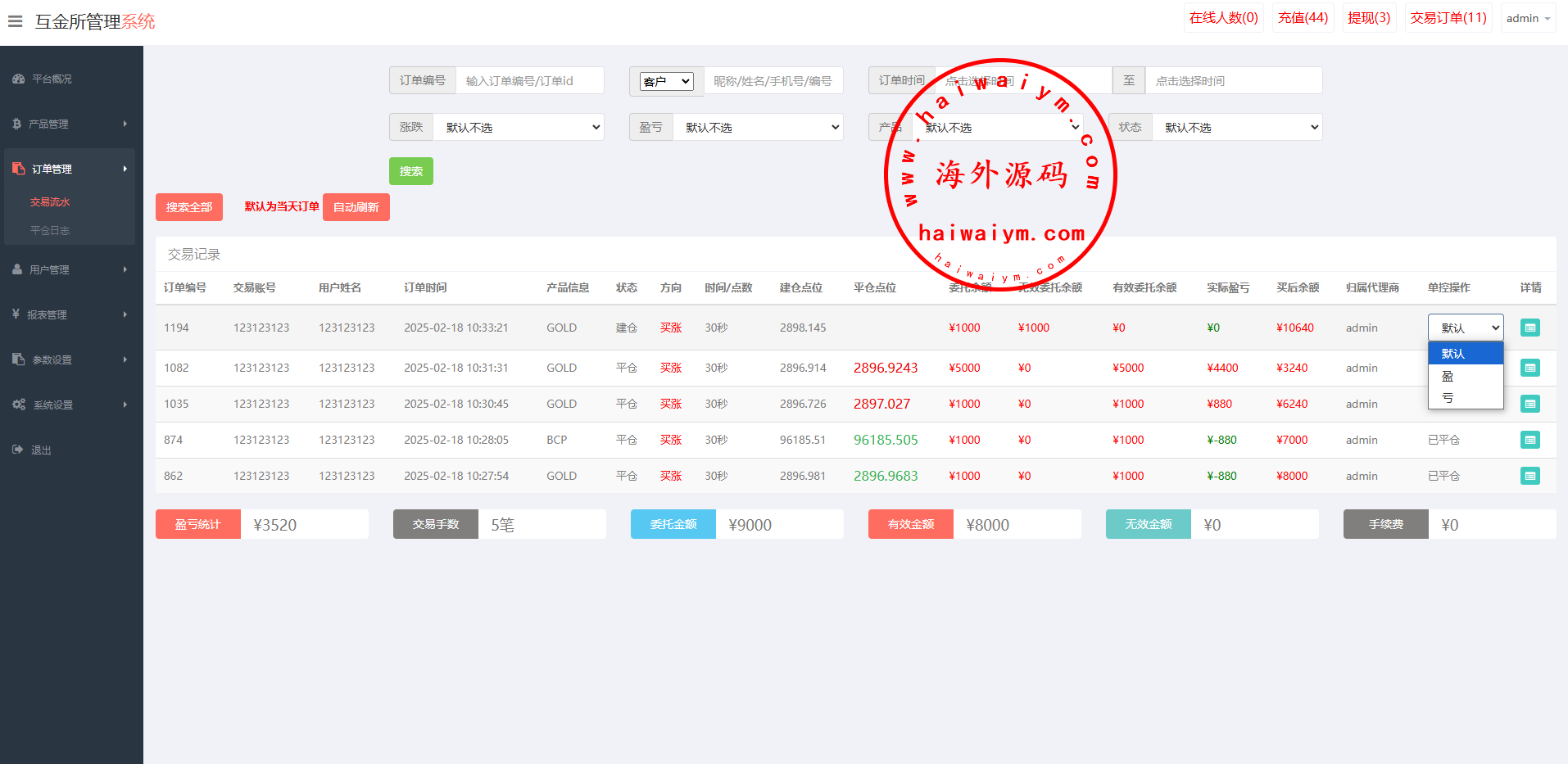Toggle the 自动刷新 button
The height and width of the screenshot is (764, 1568).
tap(356, 207)
